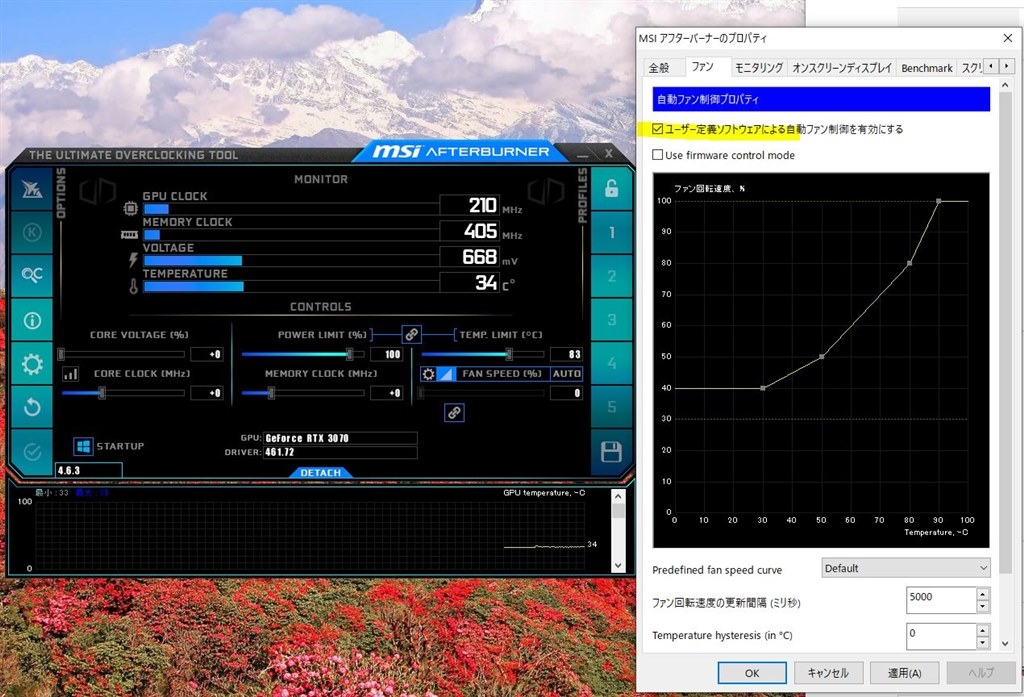Increase fan speed update interval spinner
The height and width of the screenshot is (697, 1024).
982,593
